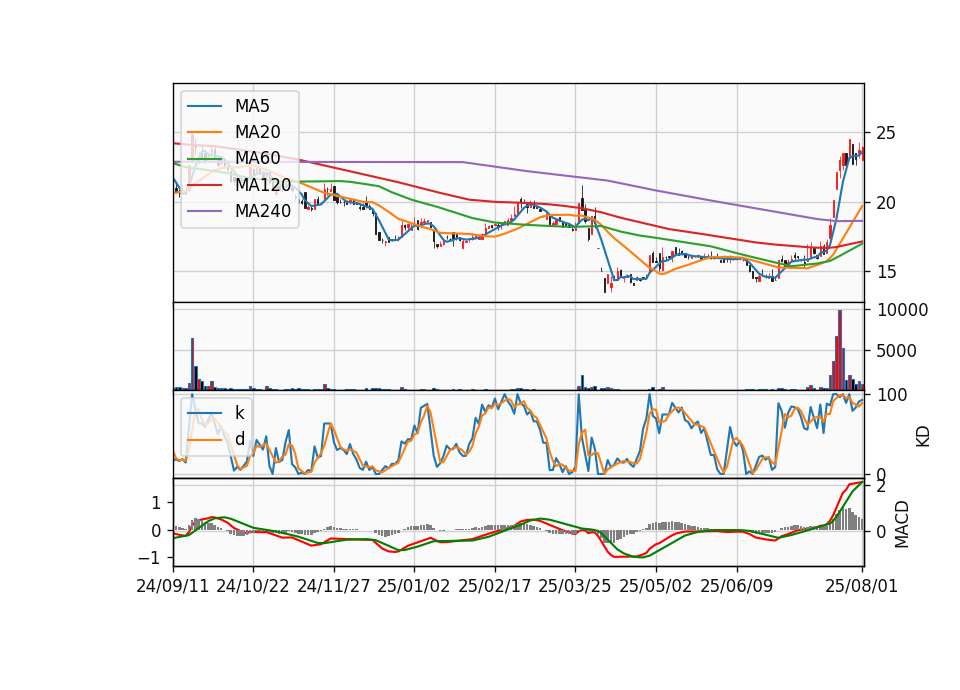The width and height of the screenshot is (960, 690).
Task: Click the KD axis value 100
Action: coord(892,395)
